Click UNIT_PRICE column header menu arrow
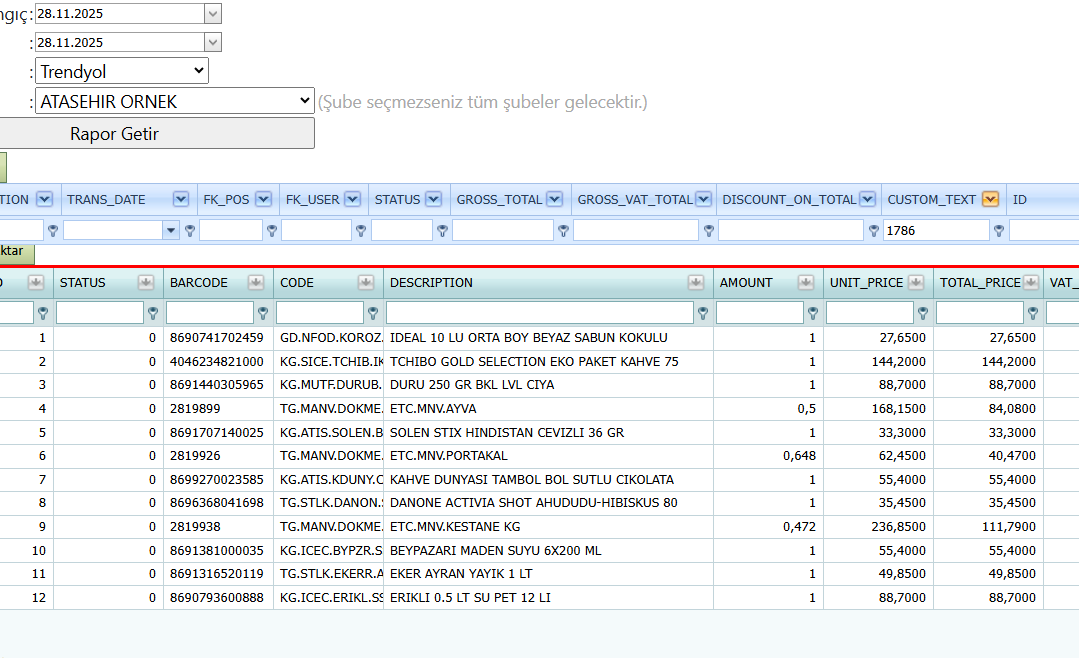 coord(916,282)
